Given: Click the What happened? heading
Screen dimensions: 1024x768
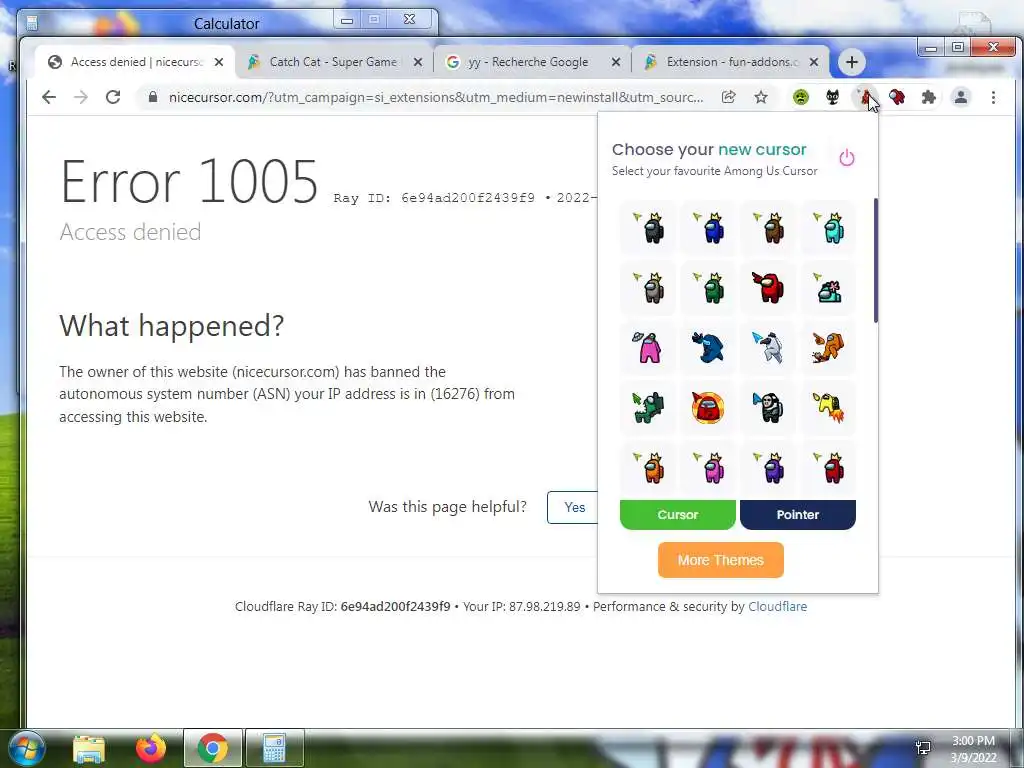Looking at the screenshot, I should (172, 325).
